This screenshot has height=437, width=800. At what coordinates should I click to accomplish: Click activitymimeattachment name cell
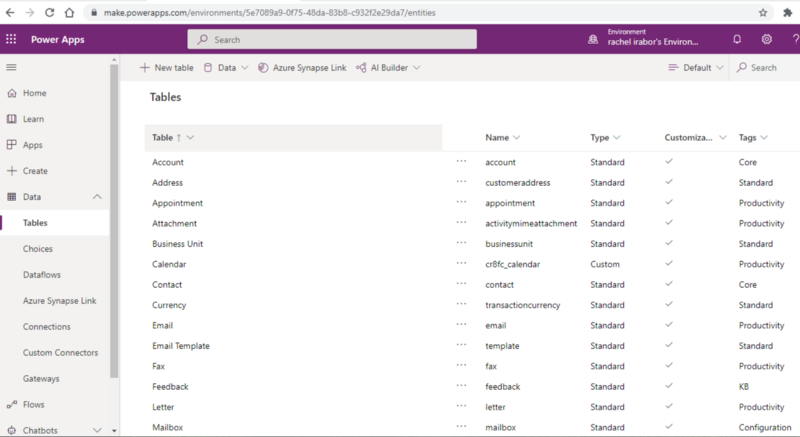[531, 223]
